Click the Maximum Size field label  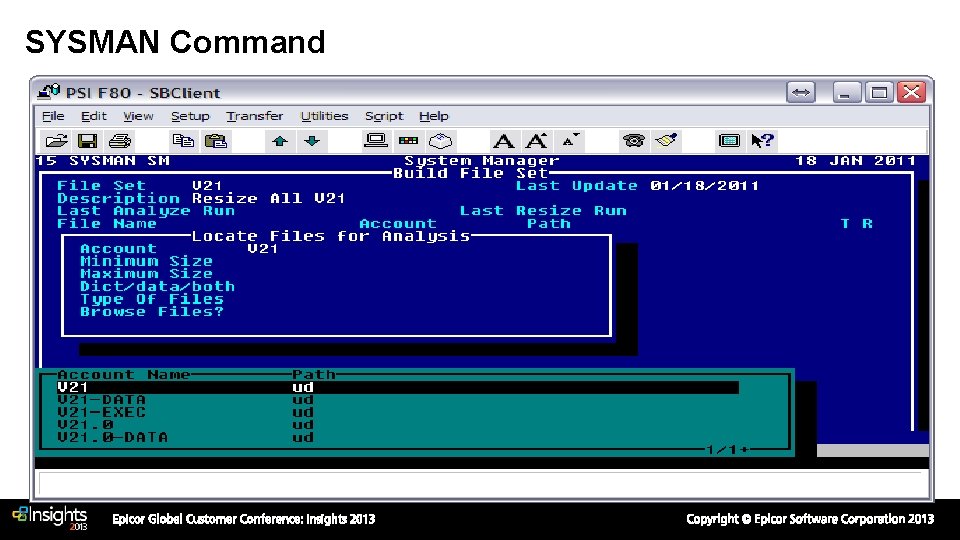146,274
